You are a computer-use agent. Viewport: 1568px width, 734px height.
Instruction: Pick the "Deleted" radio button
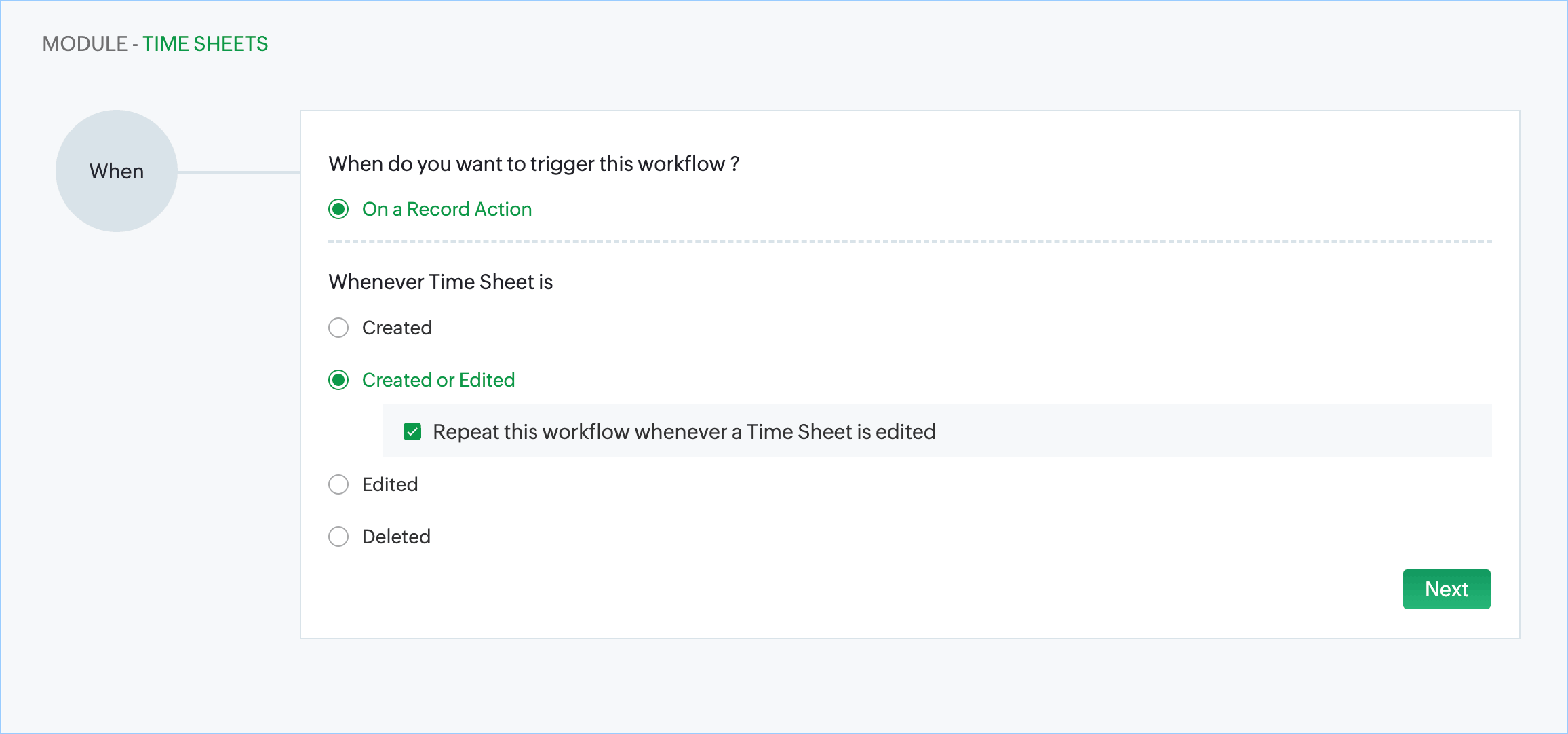tap(338, 537)
